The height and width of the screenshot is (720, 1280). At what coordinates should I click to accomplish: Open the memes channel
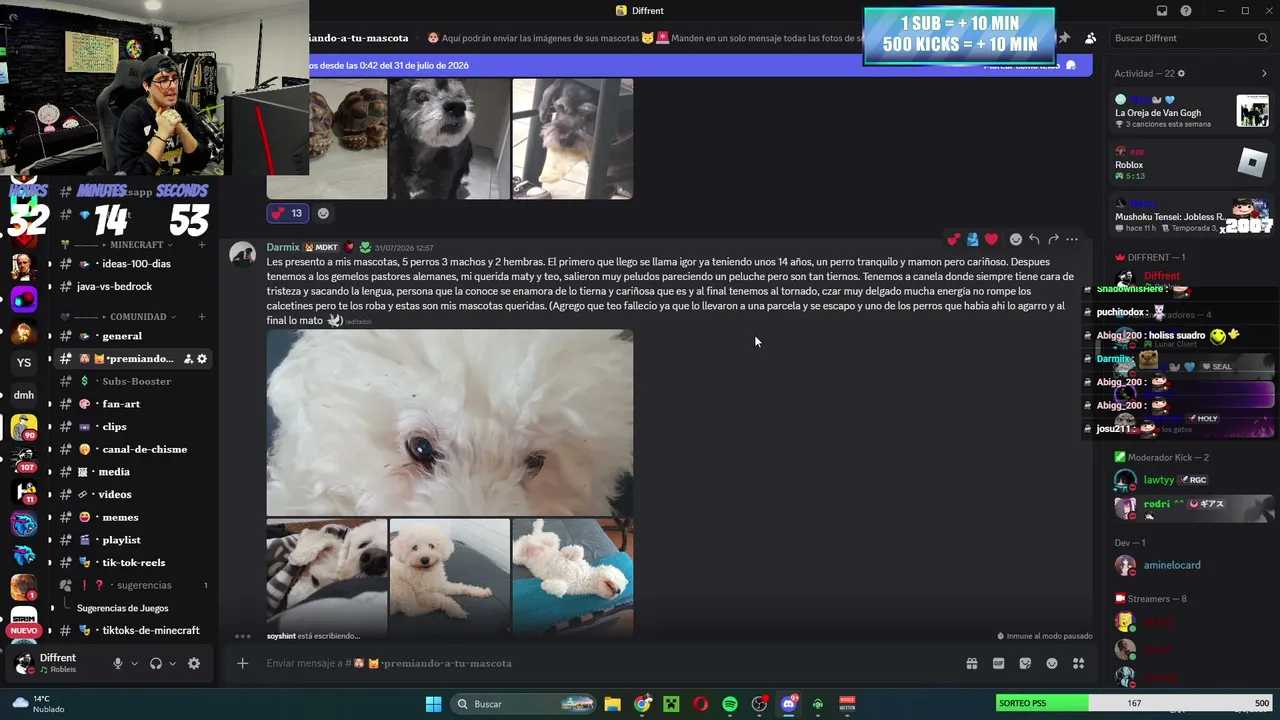(x=131, y=517)
